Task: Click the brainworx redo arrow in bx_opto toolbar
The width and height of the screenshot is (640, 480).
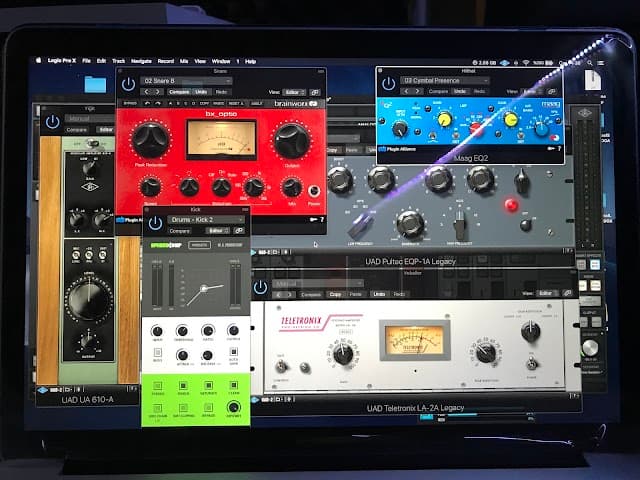Action: point(158,103)
